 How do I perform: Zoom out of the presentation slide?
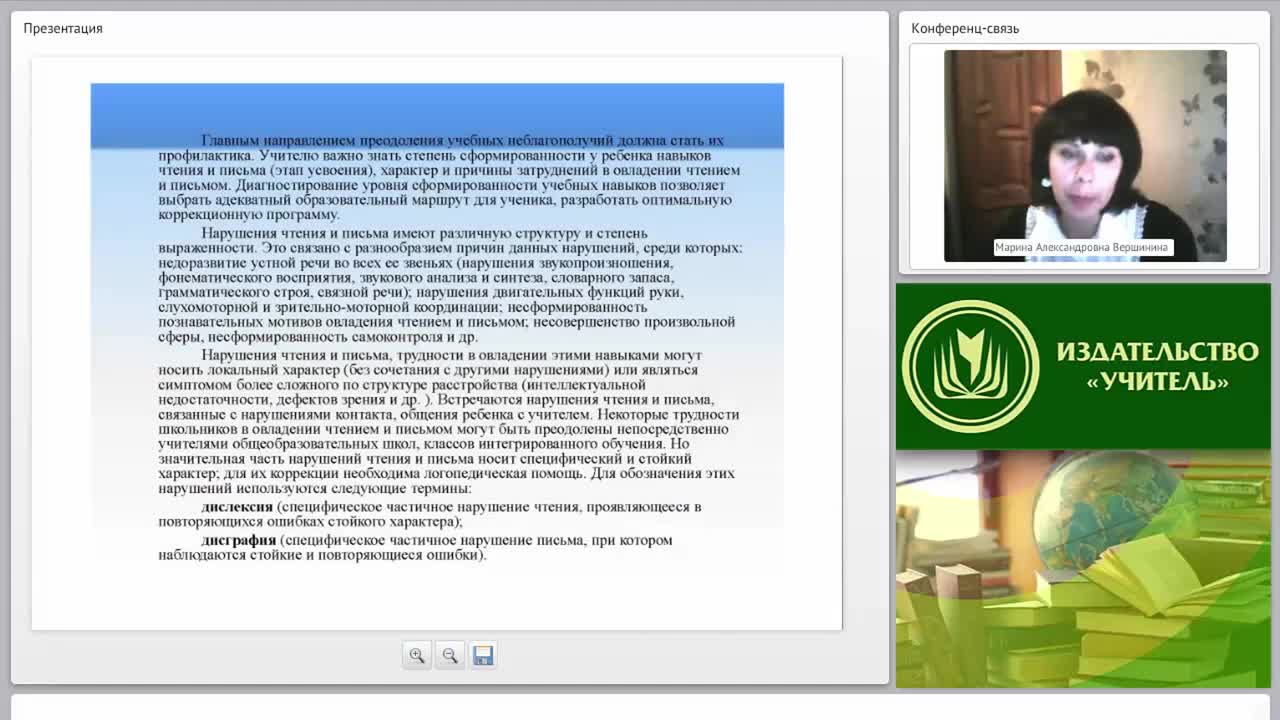(x=450, y=655)
